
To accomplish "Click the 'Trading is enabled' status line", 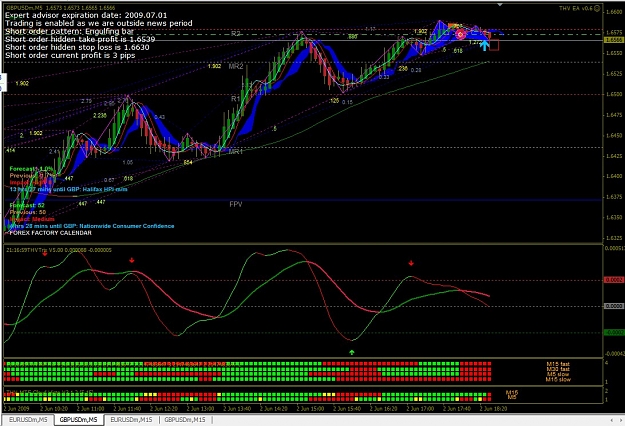I will coord(99,23).
